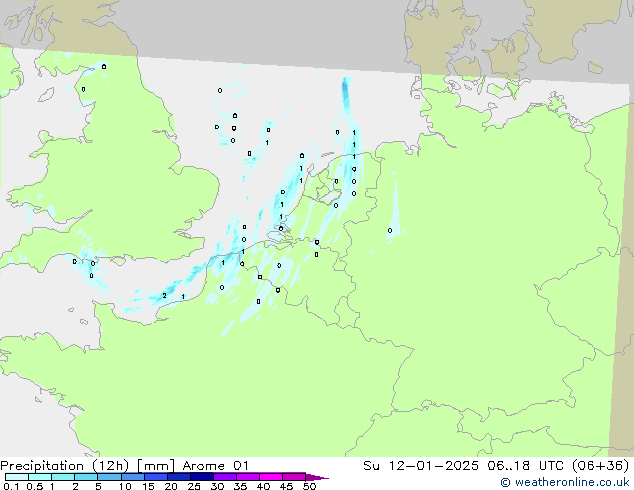Click the "45" legend scale label
The image size is (634, 490).
286,486
